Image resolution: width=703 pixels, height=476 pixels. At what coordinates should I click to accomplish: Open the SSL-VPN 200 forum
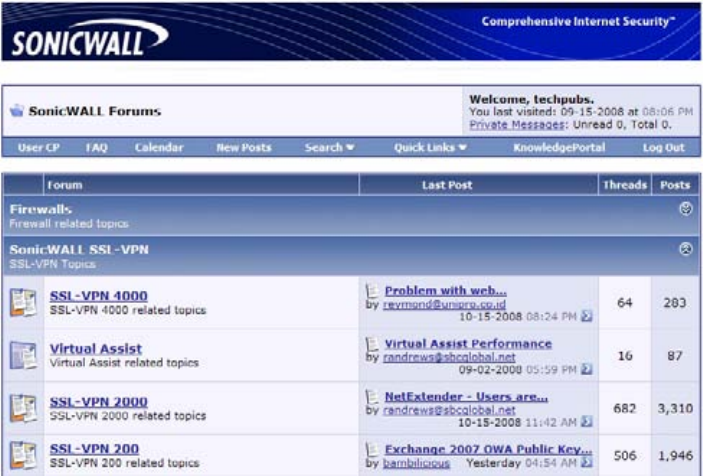94,449
